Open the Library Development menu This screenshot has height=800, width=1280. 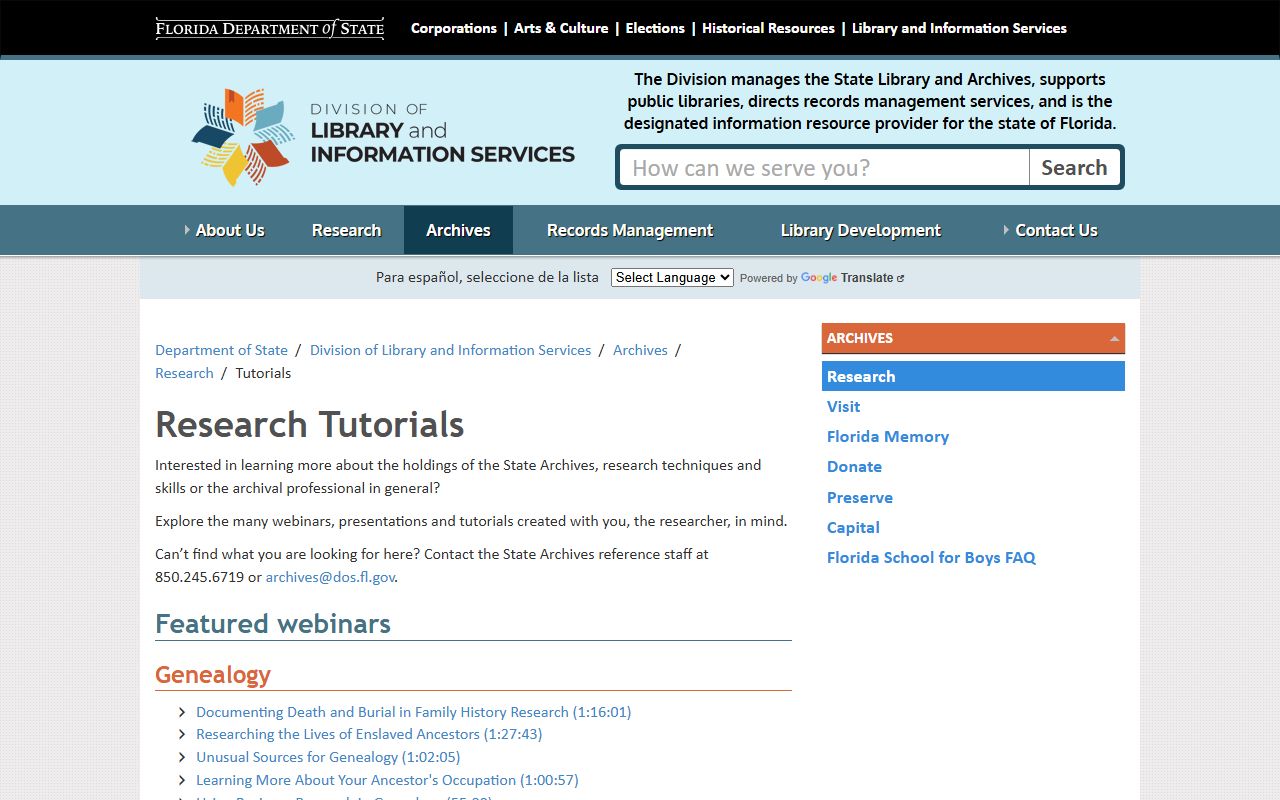[860, 230]
